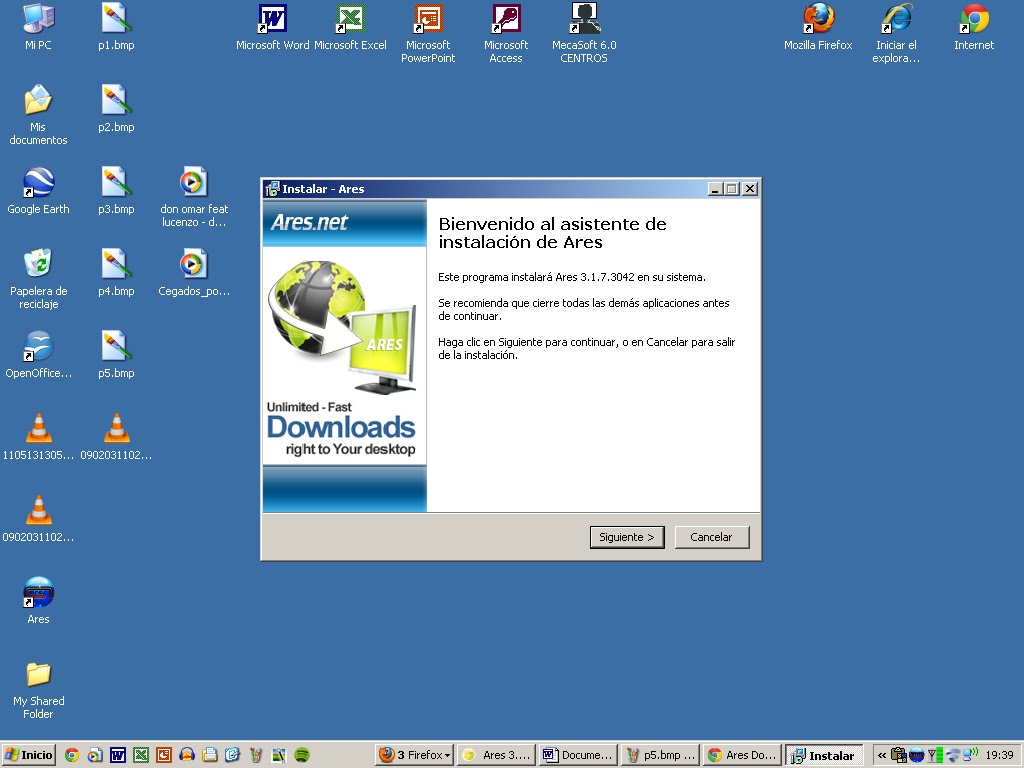This screenshot has width=1024, height=768.
Task: Switch to Docume... Word taskbar item
Action: click(x=579, y=755)
